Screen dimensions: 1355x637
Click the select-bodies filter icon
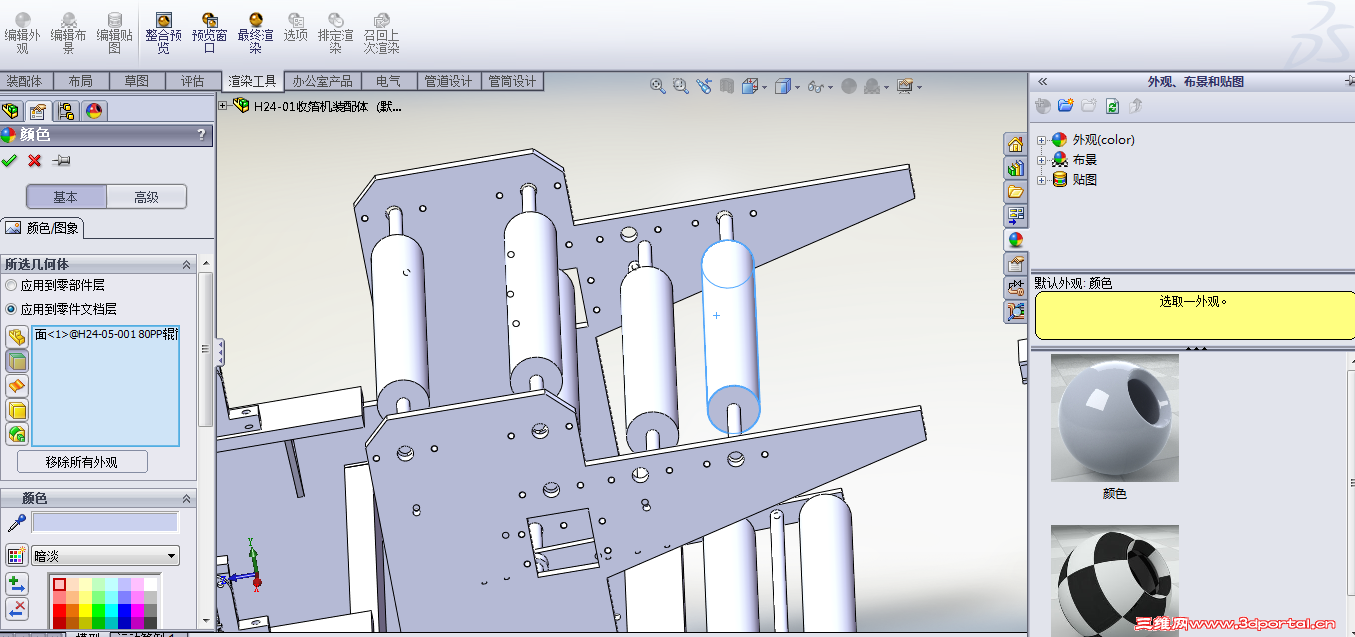pos(17,410)
